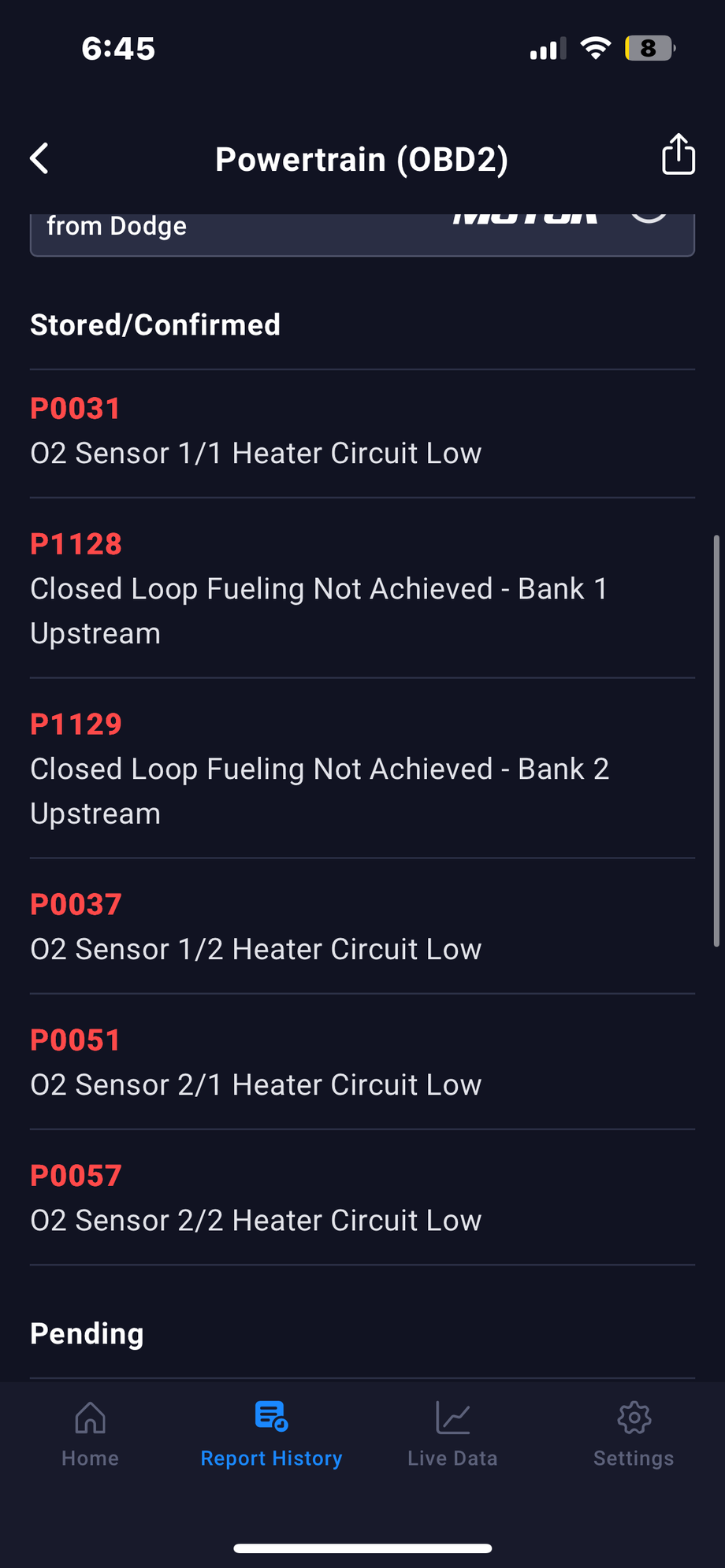Tap the Report History document icon

coord(271,1416)
